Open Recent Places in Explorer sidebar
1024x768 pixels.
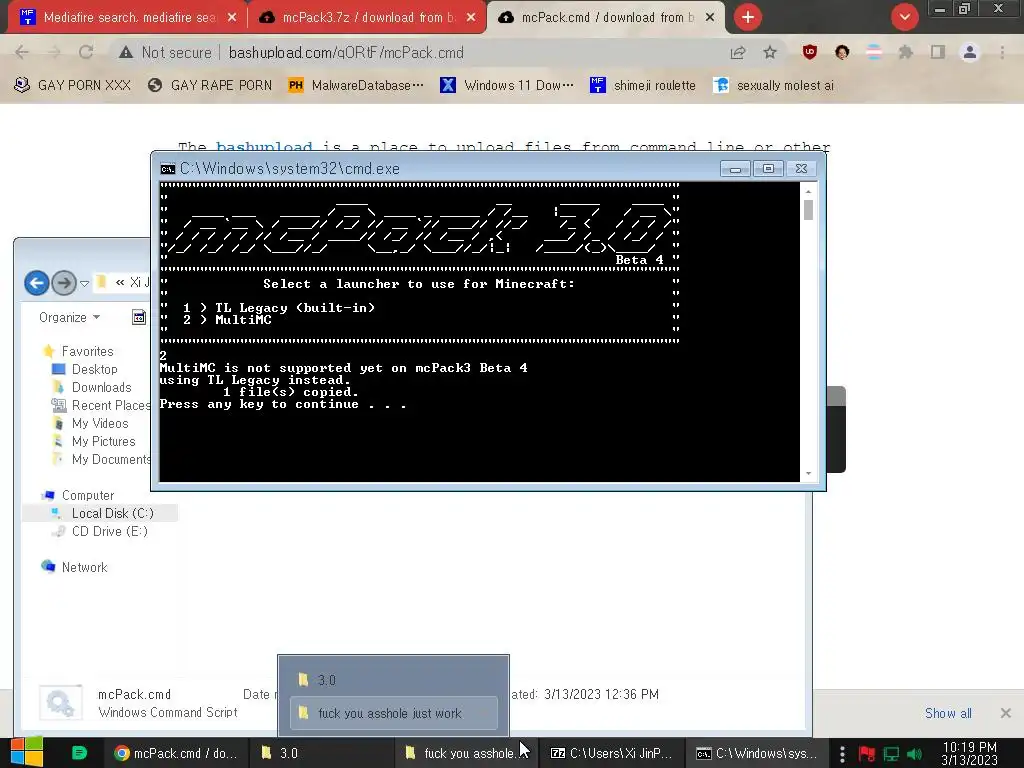(x=101, y=406)
